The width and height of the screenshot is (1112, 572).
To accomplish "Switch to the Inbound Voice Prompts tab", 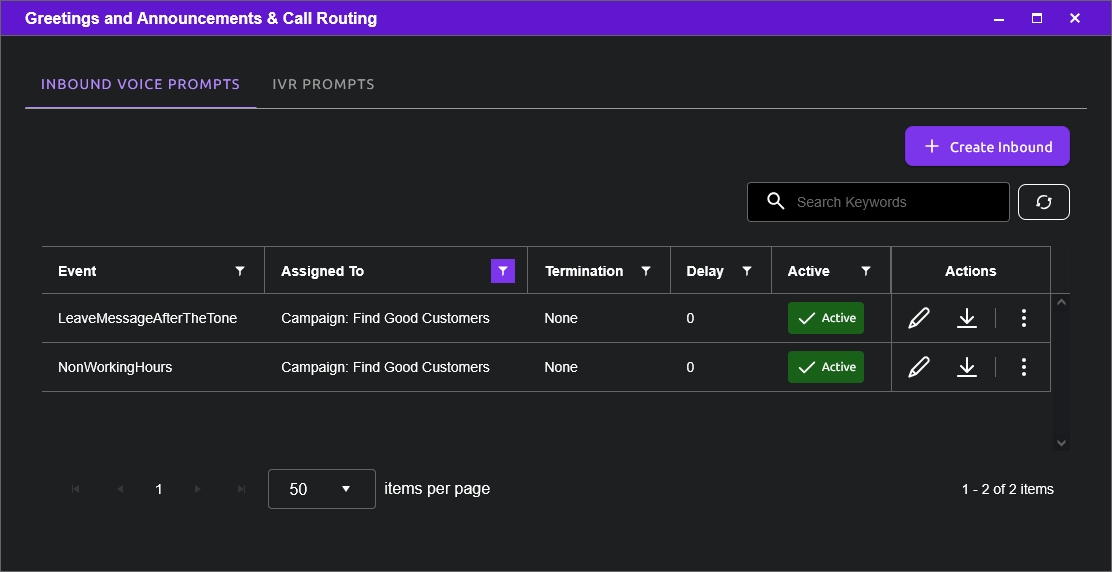I will [x=140, y=84].
